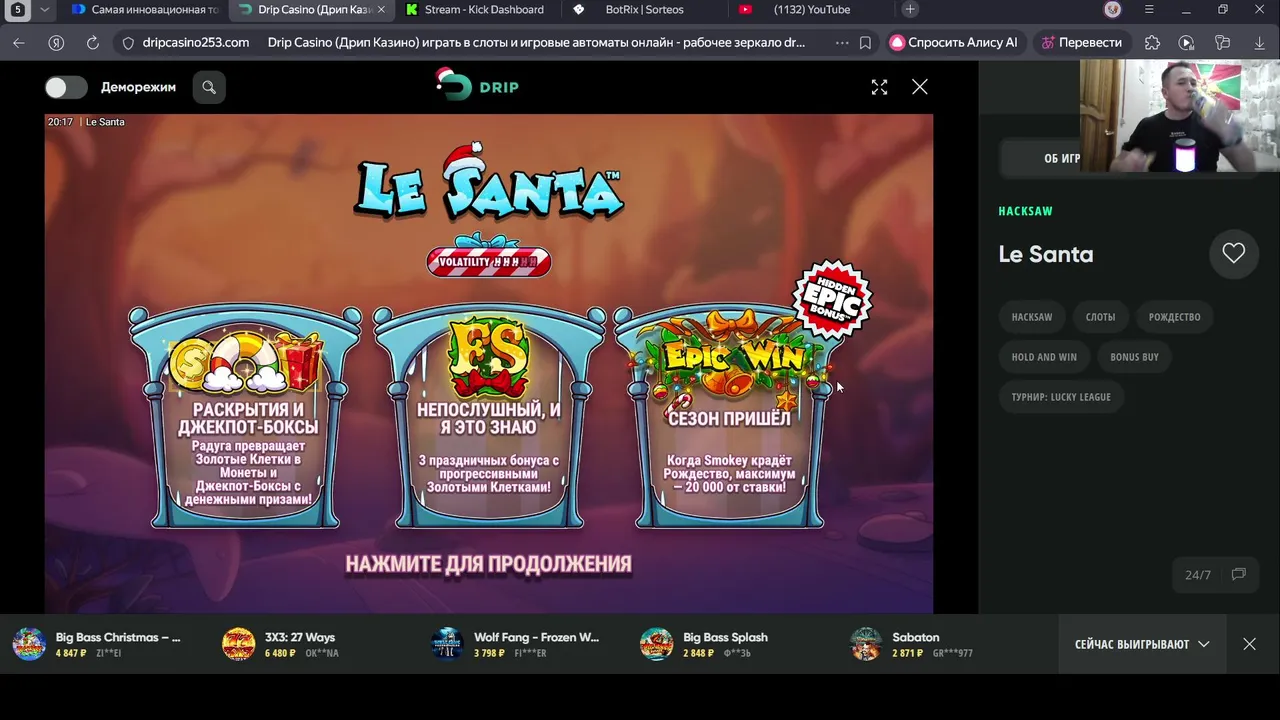Toggle the Деморежим switch

66,87
